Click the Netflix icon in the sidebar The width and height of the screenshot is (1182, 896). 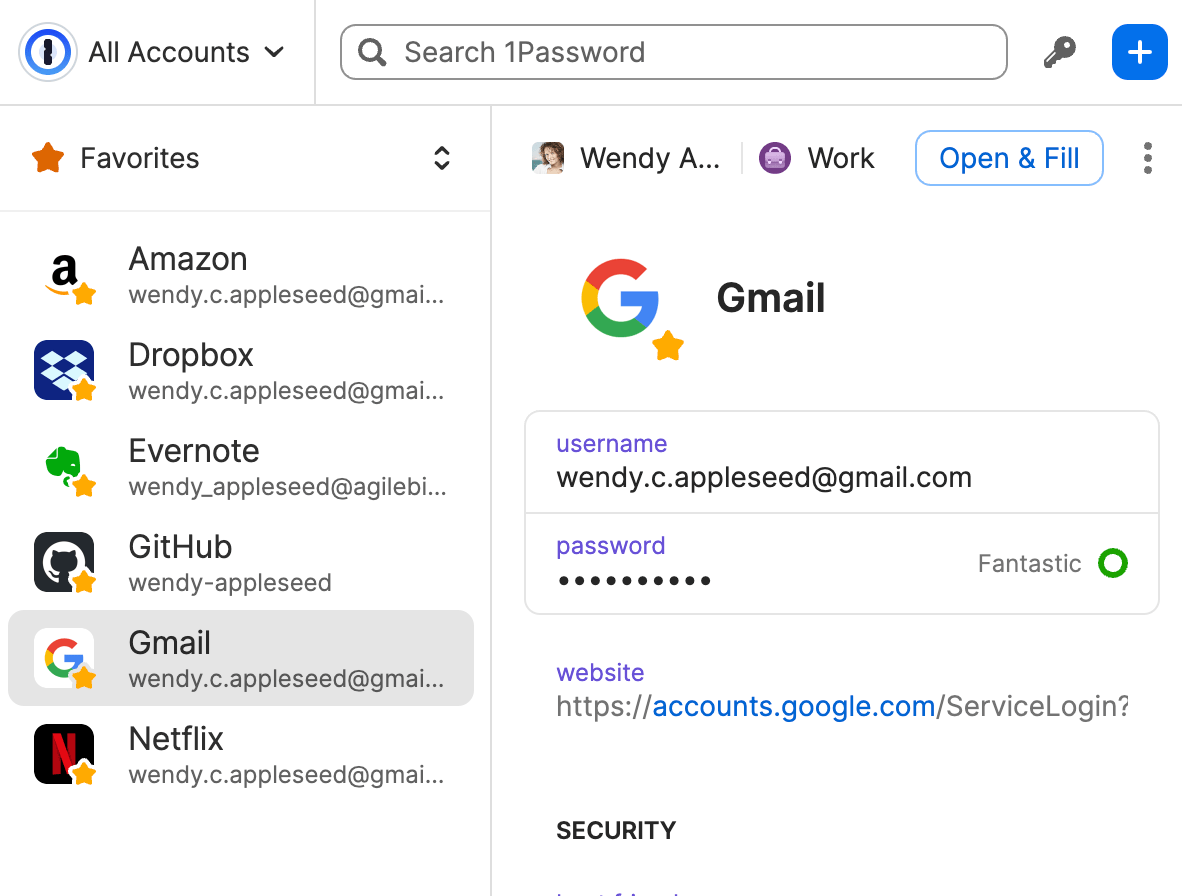(x=64, y=754)
